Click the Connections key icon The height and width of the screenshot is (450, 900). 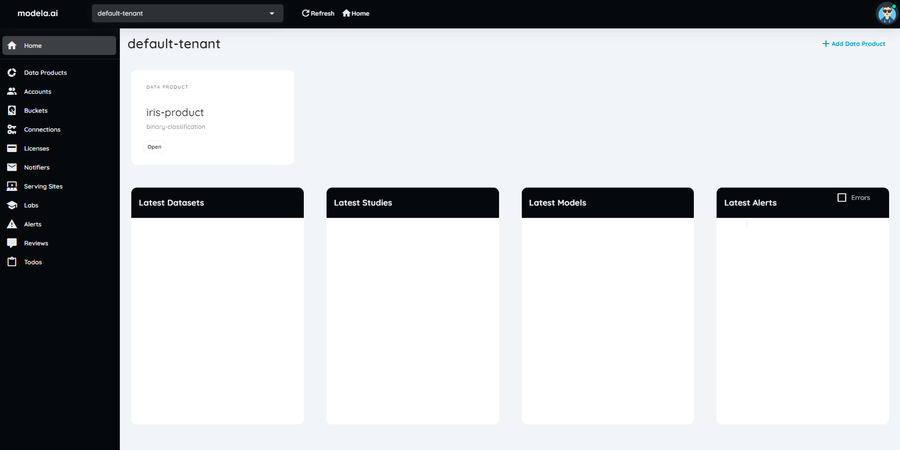point(11,130)
